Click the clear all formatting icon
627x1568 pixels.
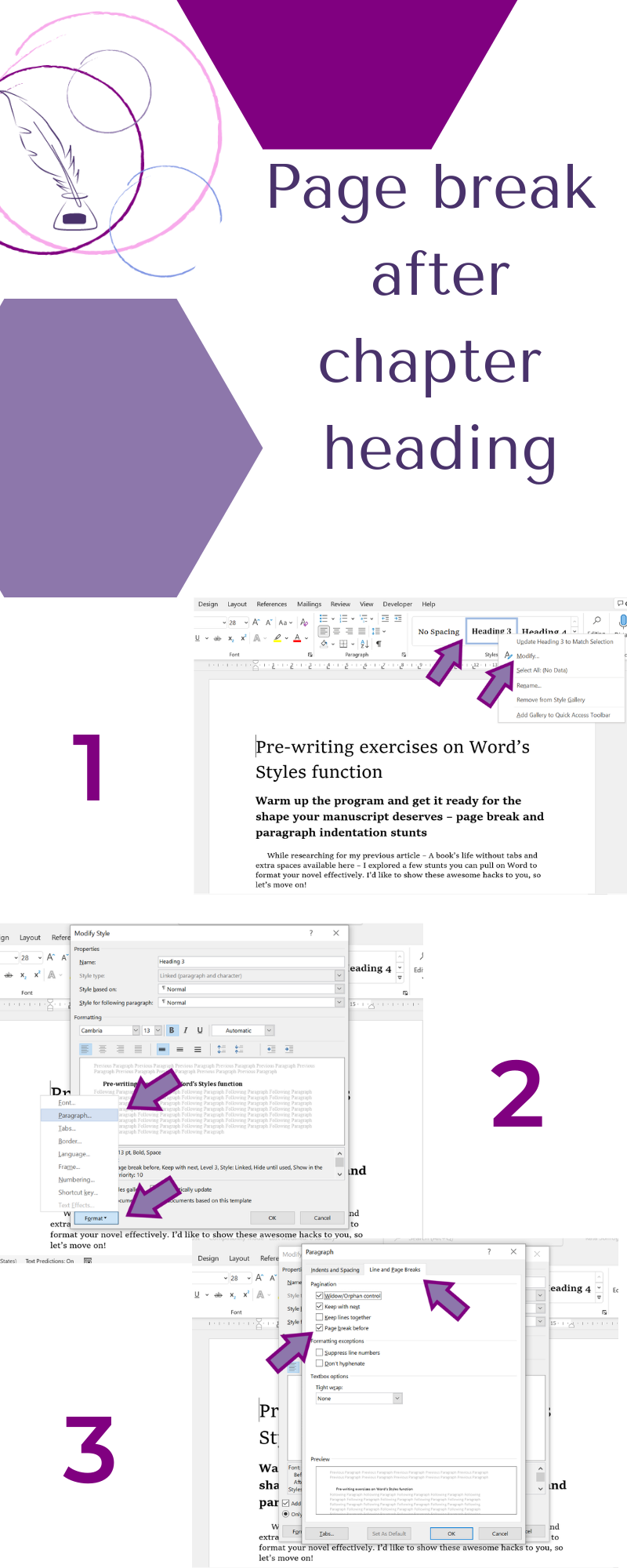[304, 622]
